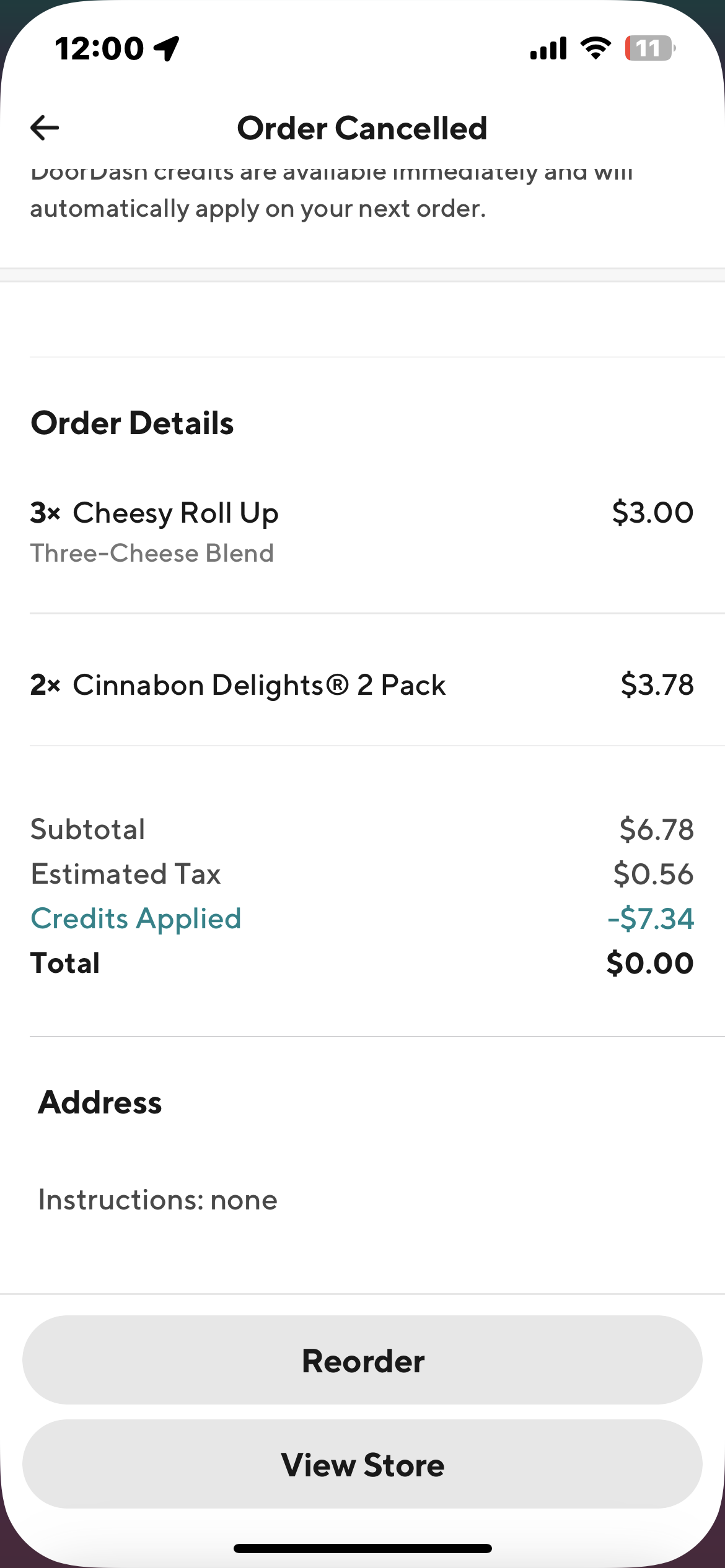
Task: Tap the -$7.34 credits amount
Action: click(x=651, y=918)
